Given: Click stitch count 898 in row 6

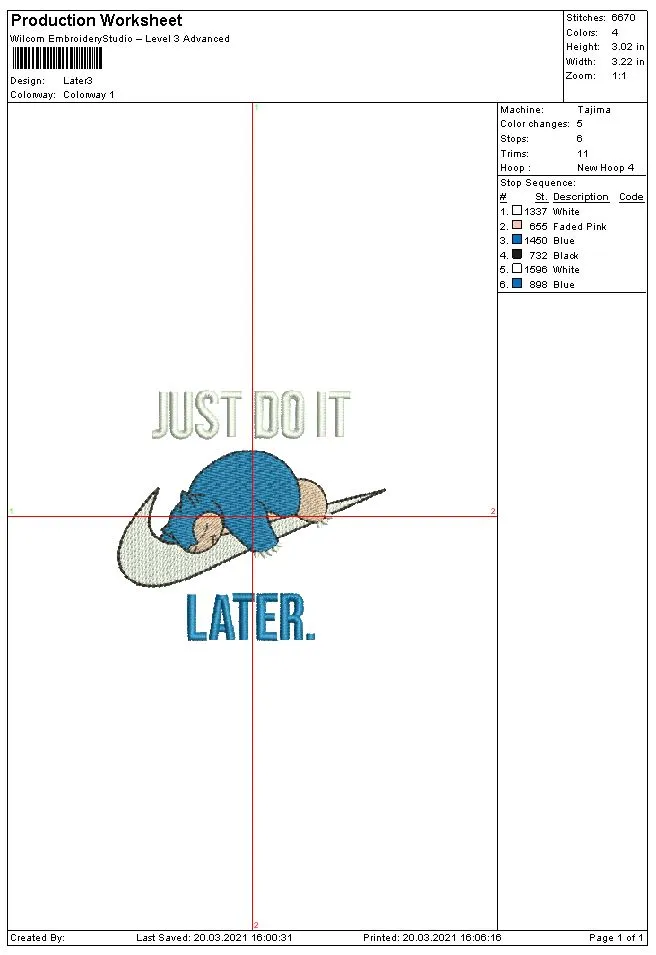Looking at the screenshot, I should (538, 284).
